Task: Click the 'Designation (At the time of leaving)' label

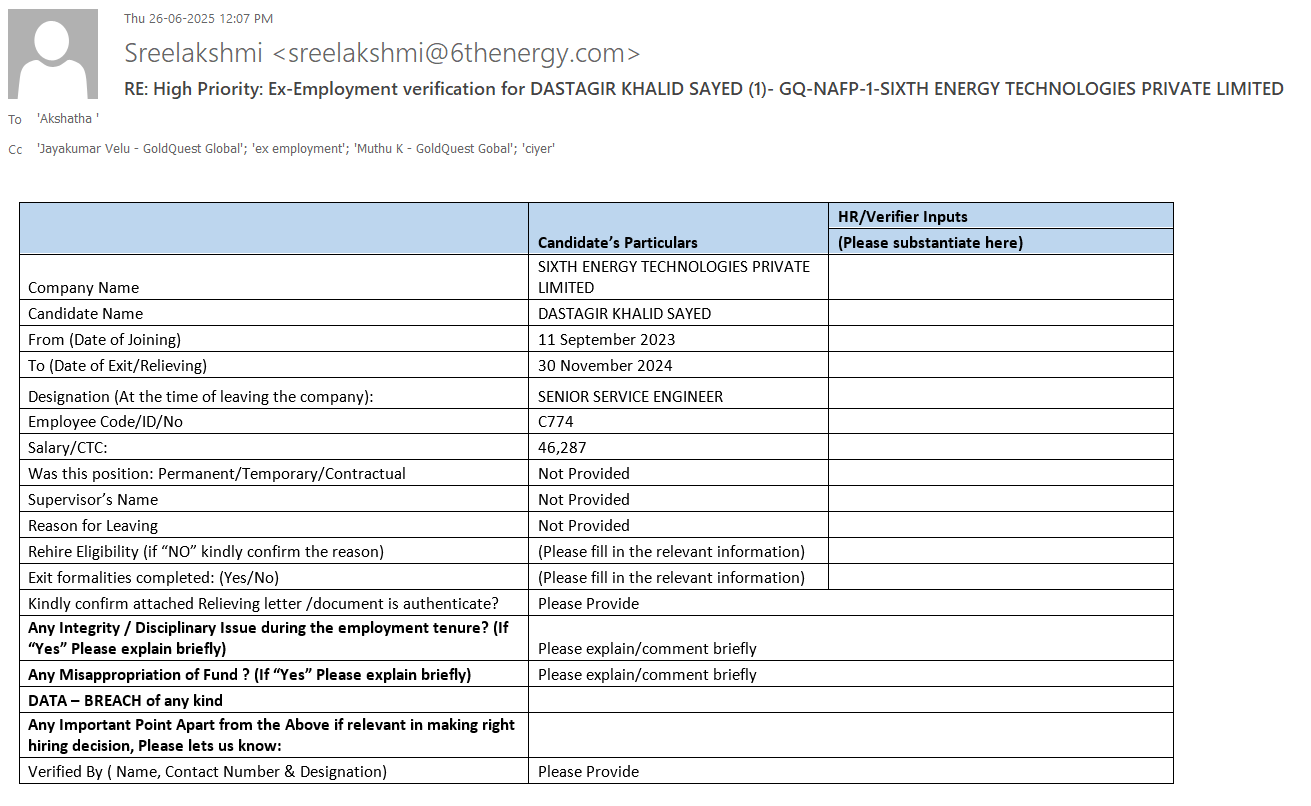Action: (x=201, y=397)
